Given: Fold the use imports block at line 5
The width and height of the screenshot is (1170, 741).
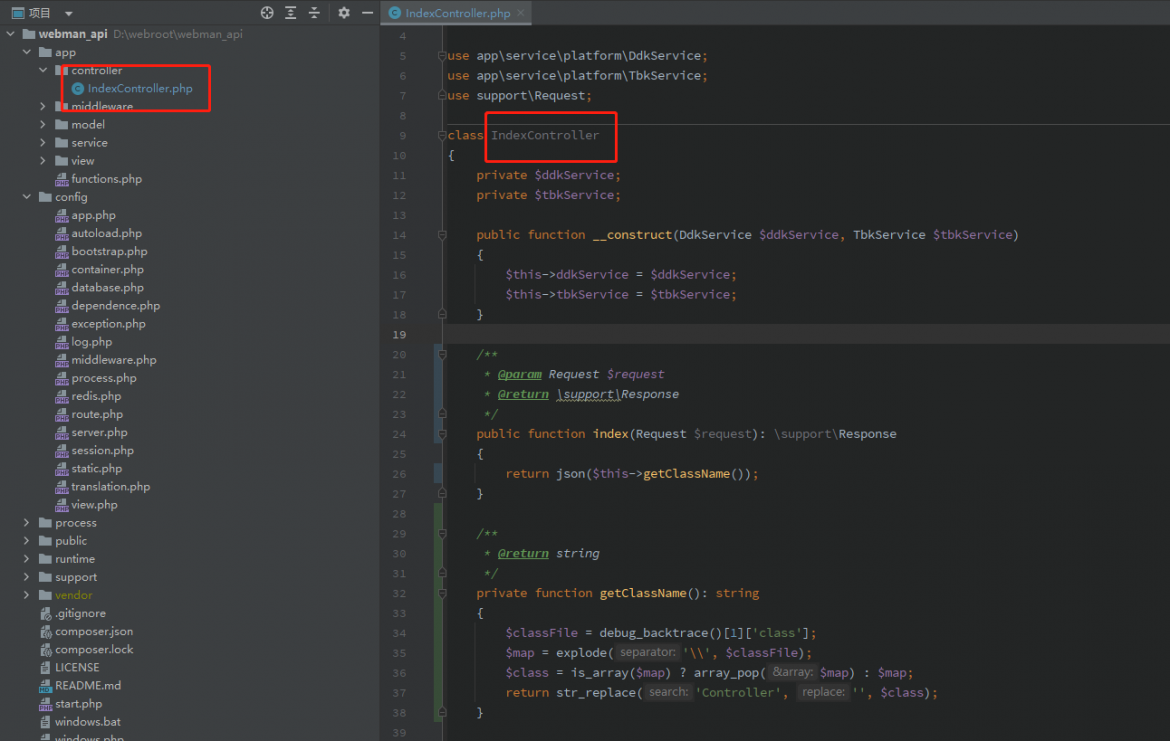Looking at the screenshot, I should point(442,56).
